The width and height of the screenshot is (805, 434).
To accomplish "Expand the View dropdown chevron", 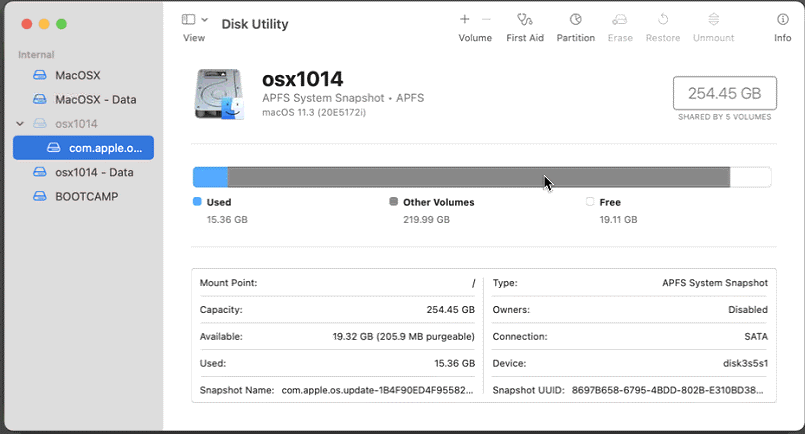I will 204,20.
